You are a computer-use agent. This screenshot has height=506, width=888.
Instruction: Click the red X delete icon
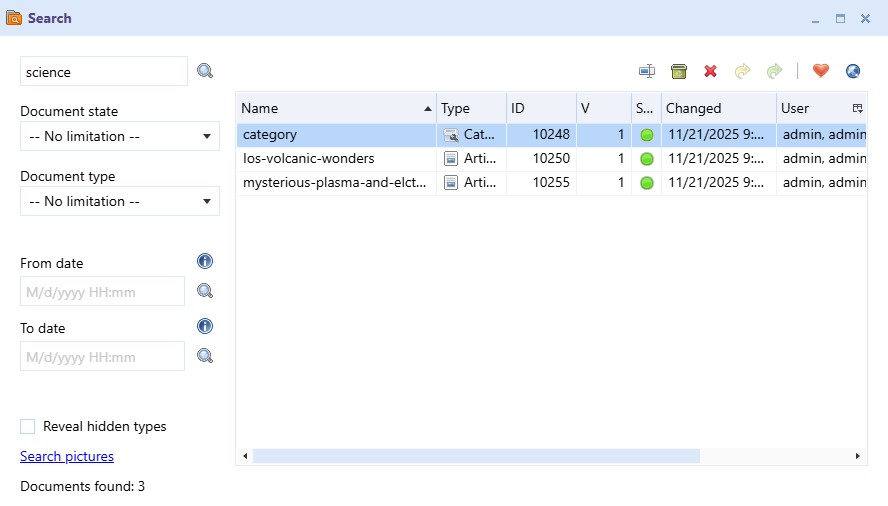710,71
